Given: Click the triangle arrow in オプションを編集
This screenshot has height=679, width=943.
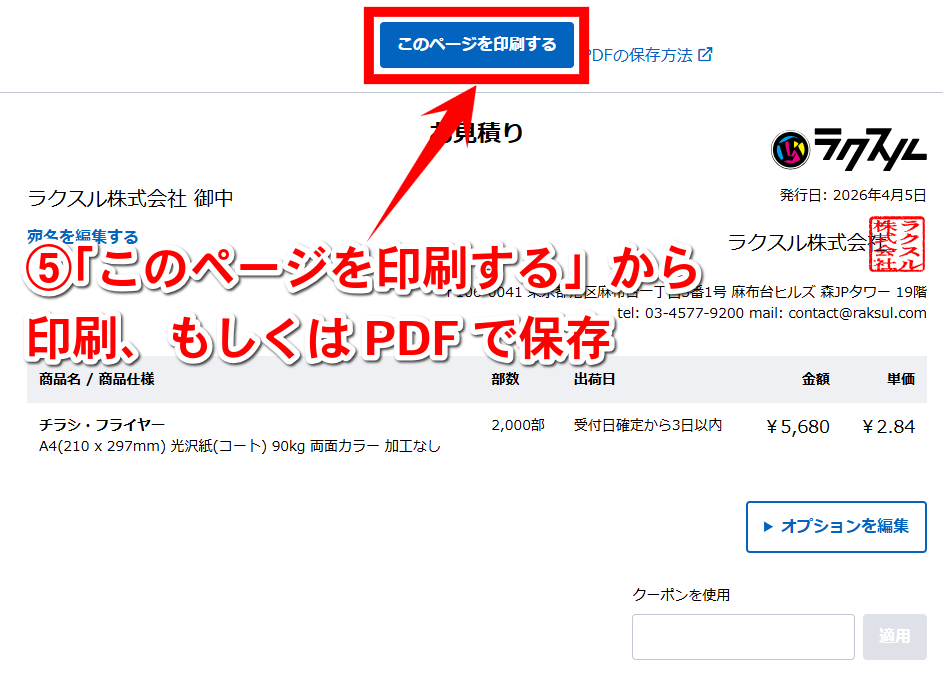Looking at the screenshot, I should (768, 526).
